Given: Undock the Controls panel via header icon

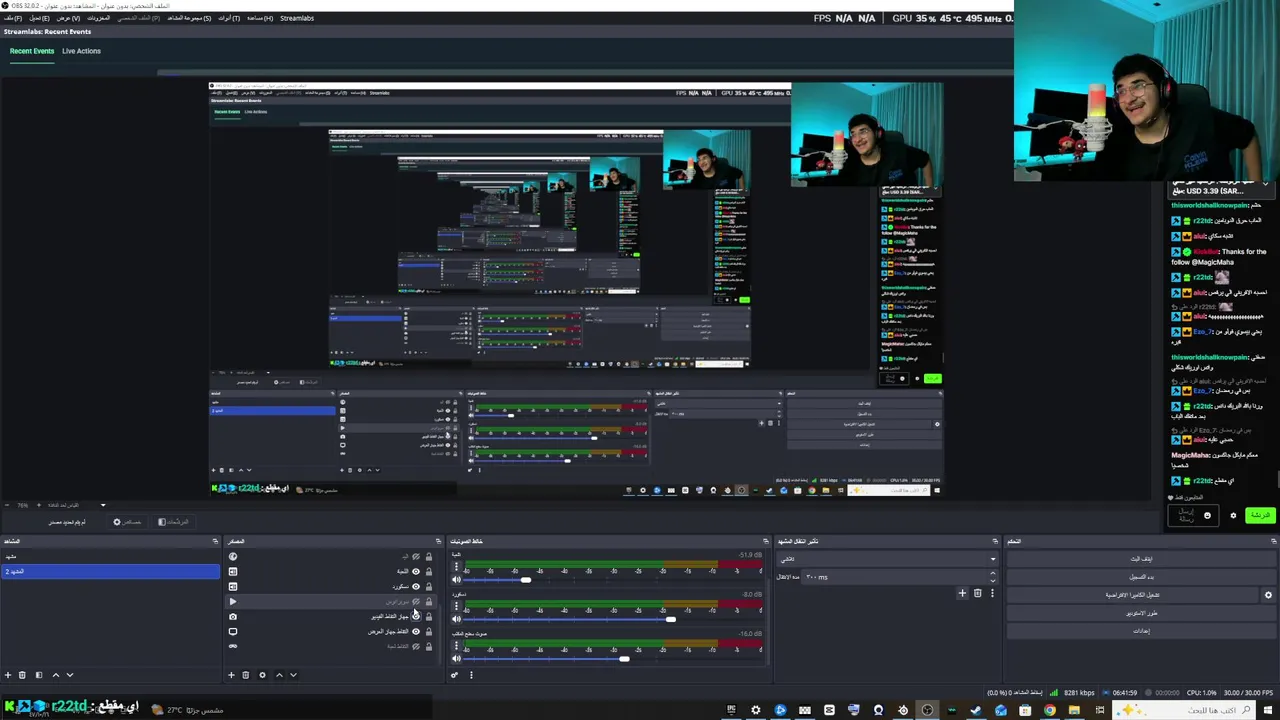Looking at the screenshot, I should click(1273, 541).
